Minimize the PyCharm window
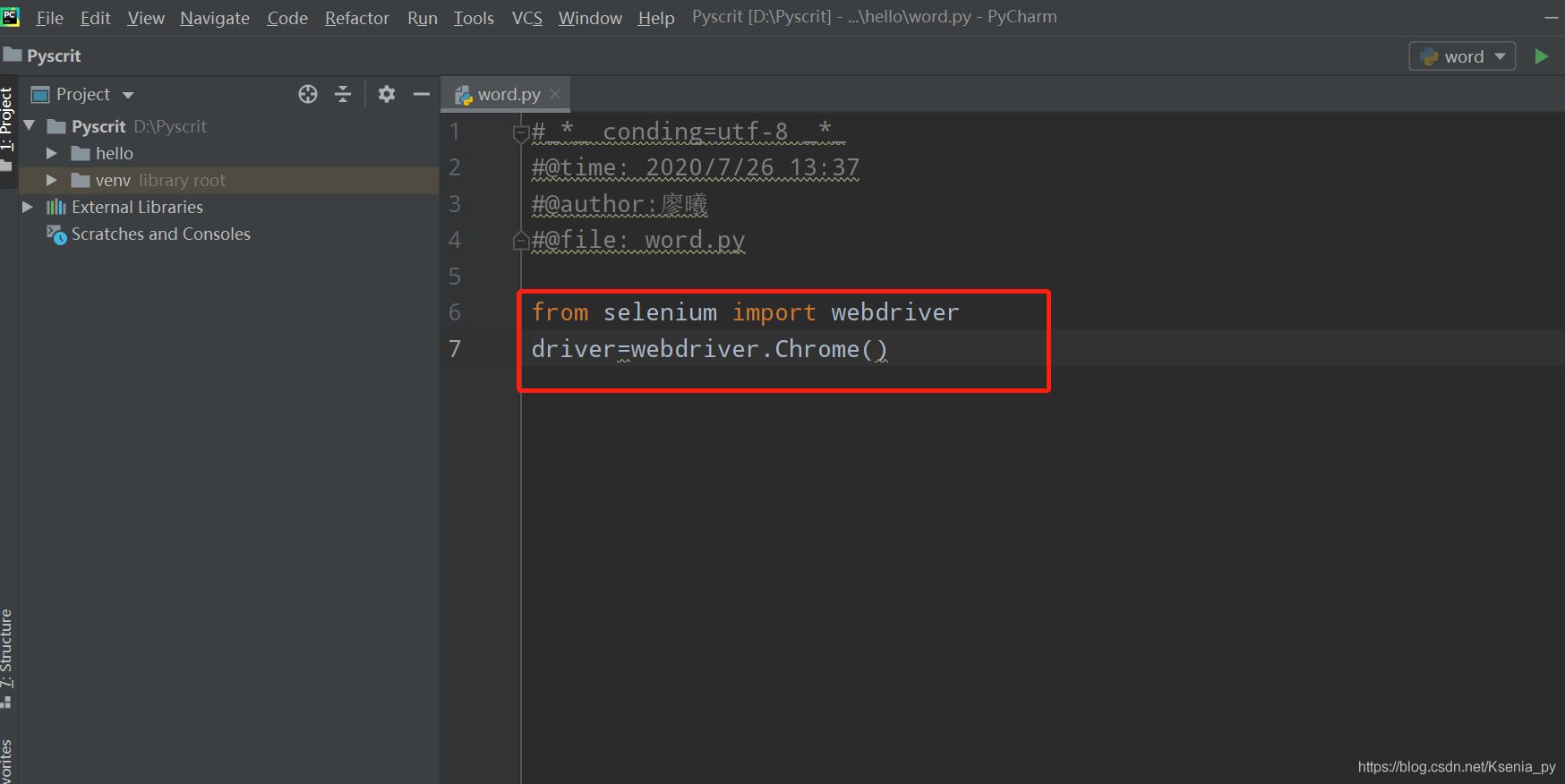Screen dimensions: 1565x784 (x=1551, y=18)
